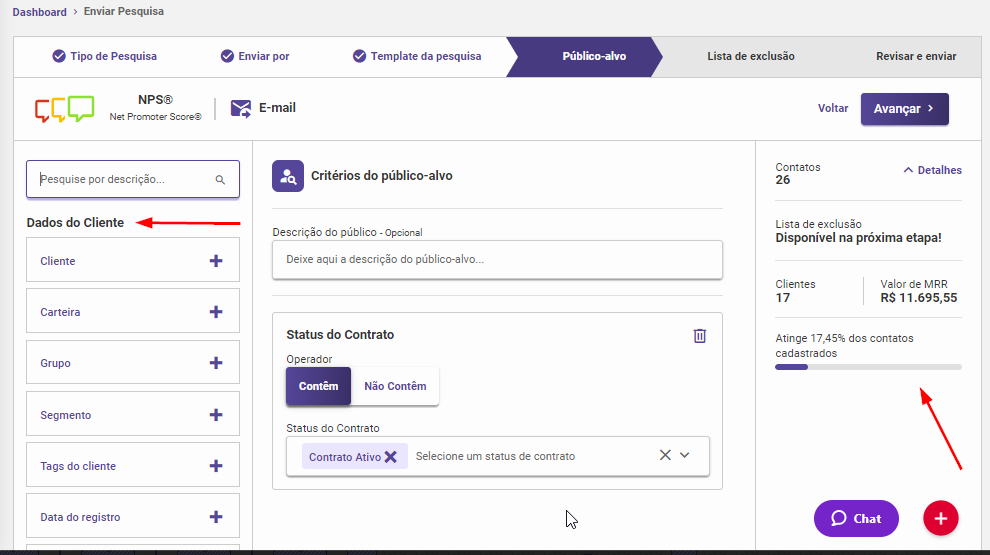Screen dimensions: 990x555
Task: Click the Segmento row
Action: pyautogui.click(x=133, y=414)
